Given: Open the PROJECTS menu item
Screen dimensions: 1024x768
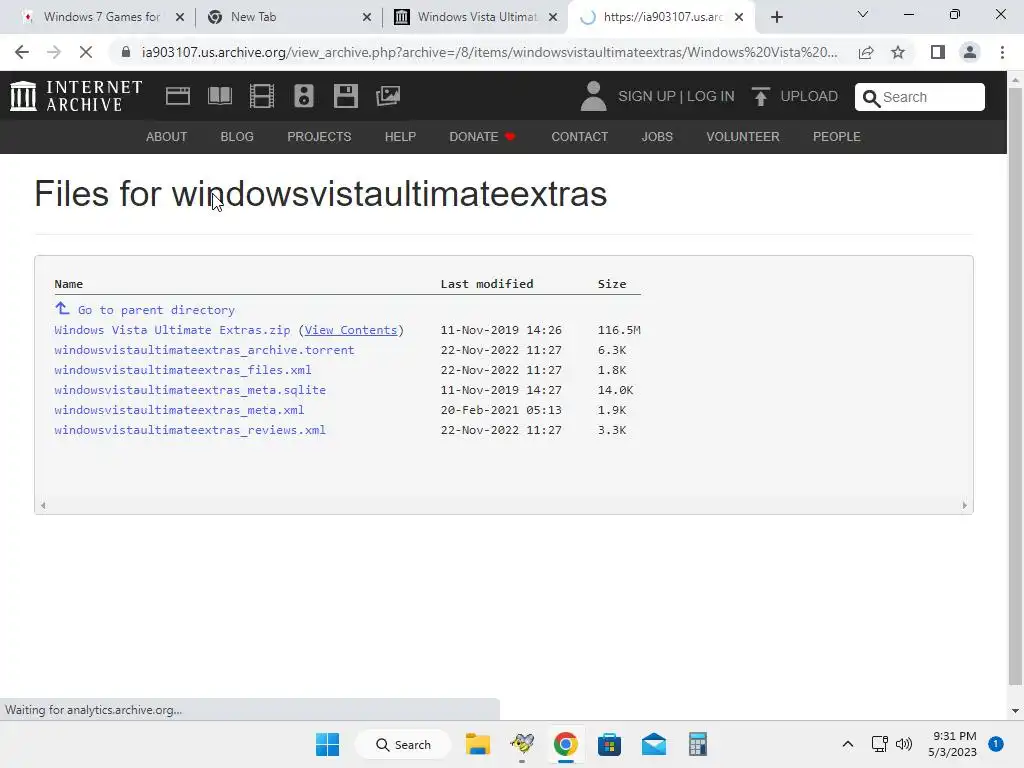Looking at the screenshot, I should pyautogui.click(x=319, y=137).
